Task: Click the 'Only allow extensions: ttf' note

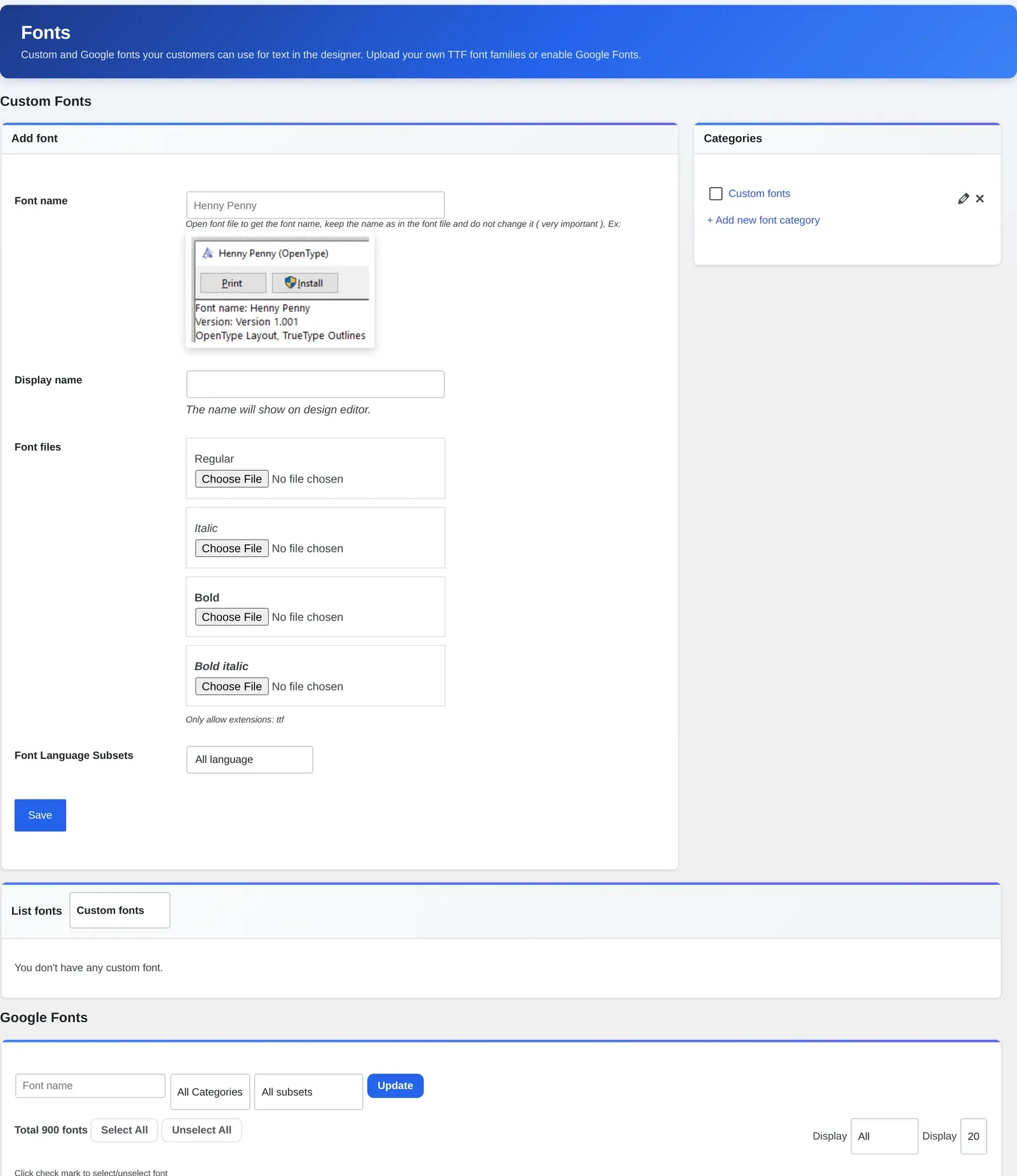Action: pyautogui.click(x=235, y=720)
